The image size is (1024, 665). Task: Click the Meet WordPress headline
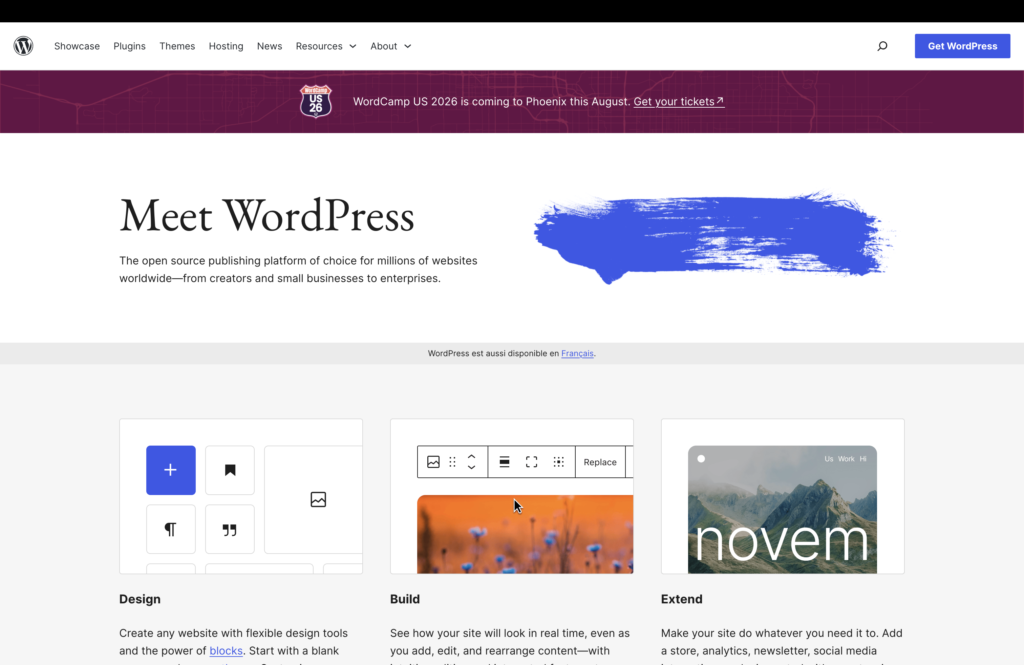click(267, 216)
